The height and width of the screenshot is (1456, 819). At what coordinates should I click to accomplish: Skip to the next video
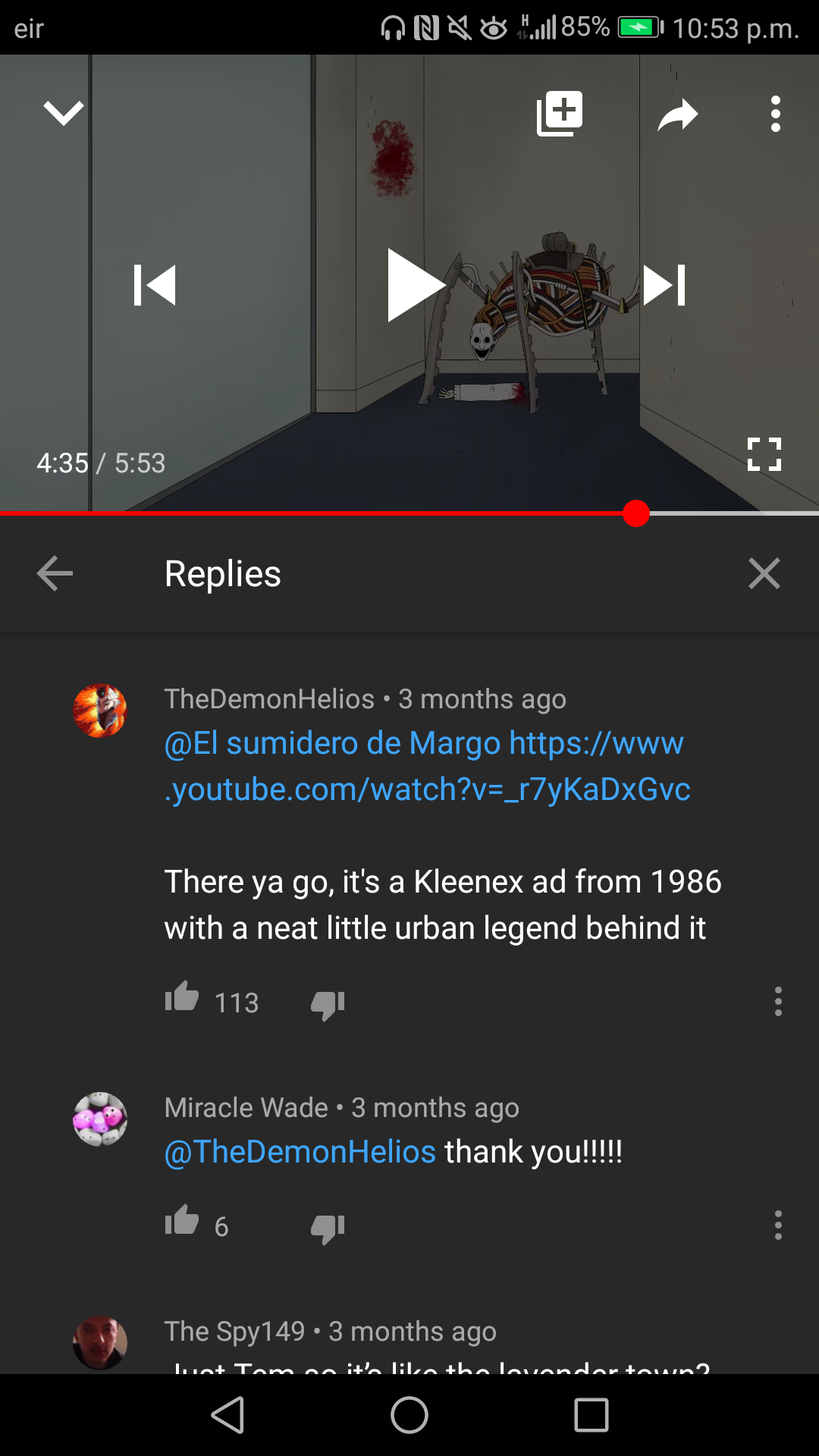(x=664, y=285)
